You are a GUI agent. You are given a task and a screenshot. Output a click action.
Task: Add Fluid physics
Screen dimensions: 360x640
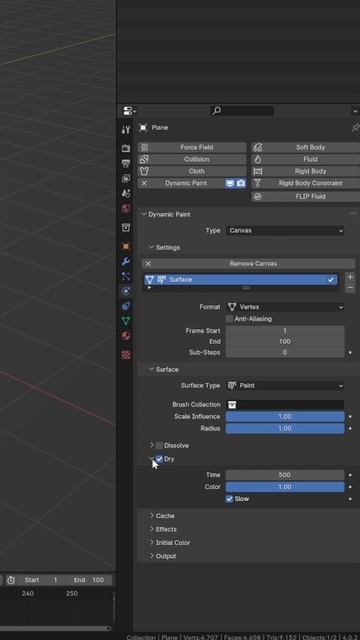[306, 159]
